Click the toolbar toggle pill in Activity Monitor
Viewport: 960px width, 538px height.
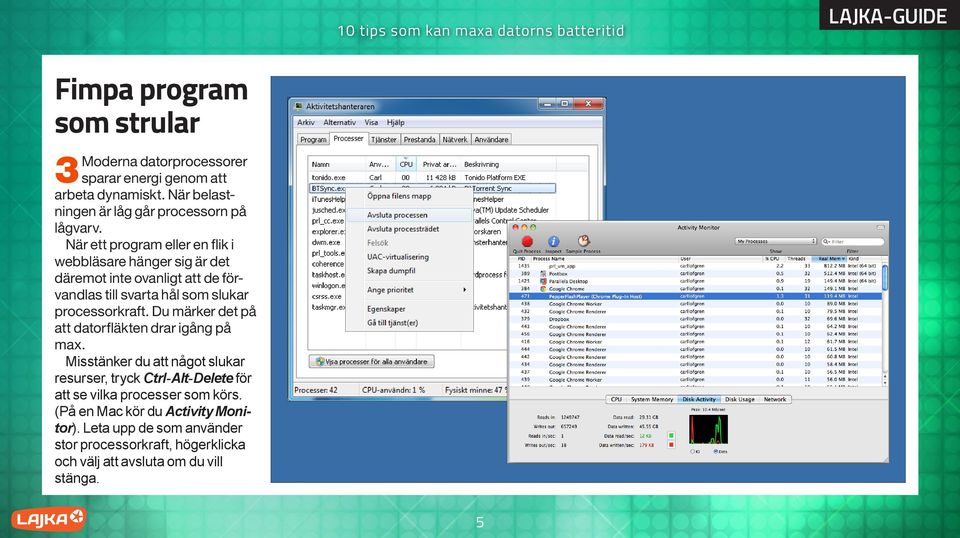pyautogui.click(x=880, y=228)
